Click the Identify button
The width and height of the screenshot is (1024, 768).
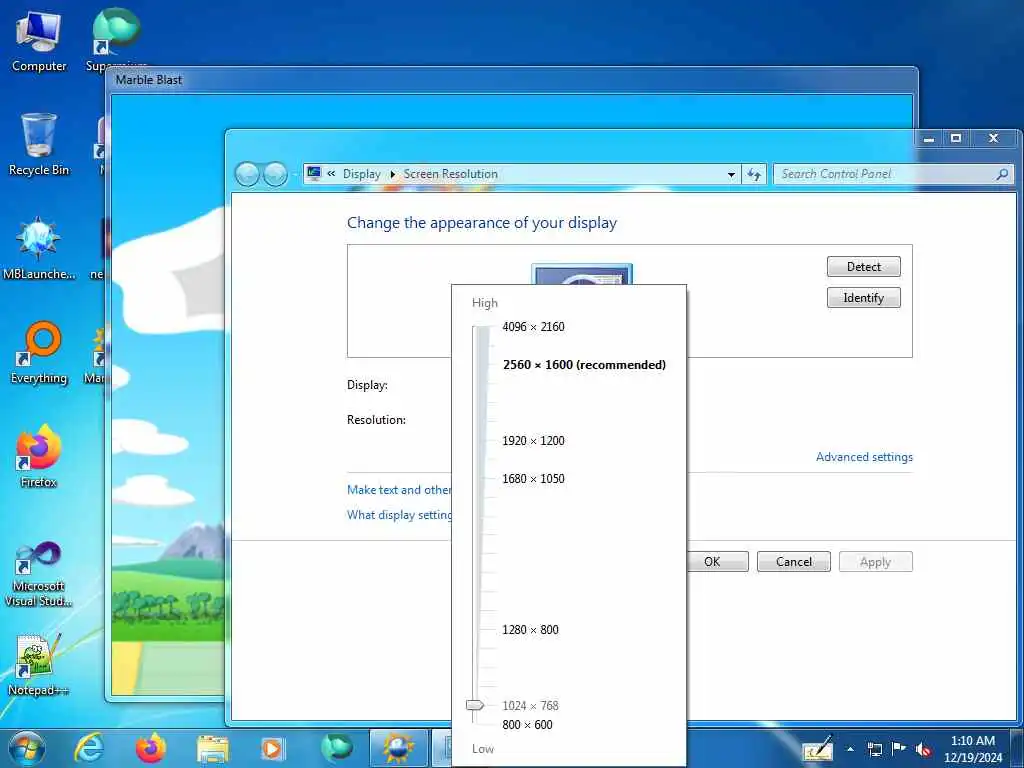[863, 298]
